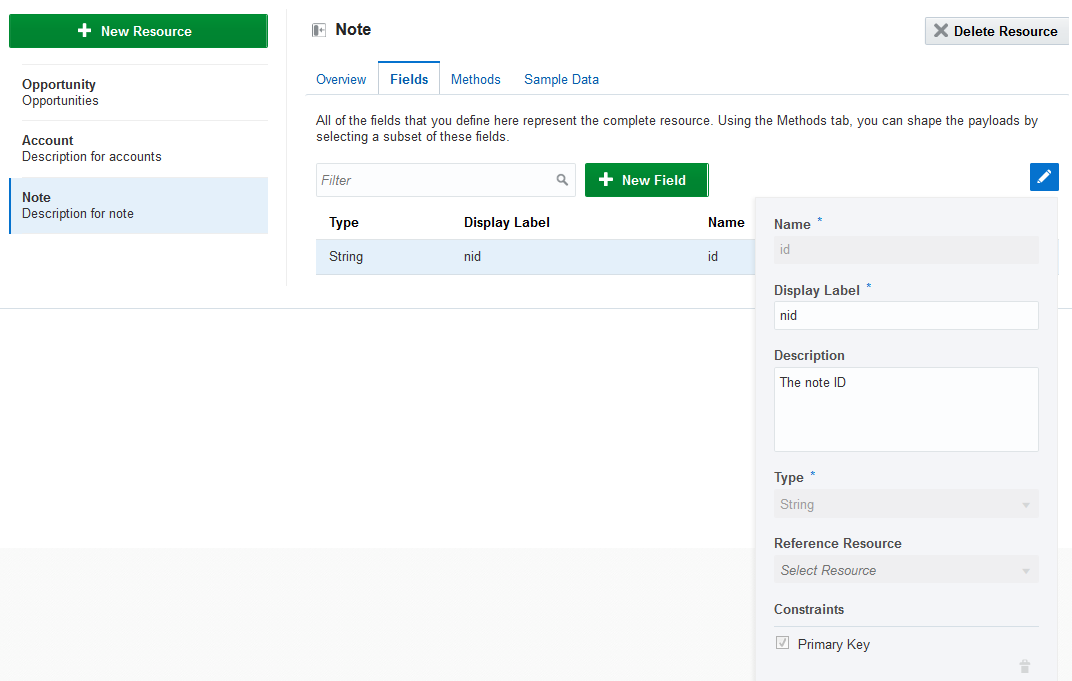Click the pencil edit icon button
This screenshot has width=1072, height=681.
[1044, 177]
